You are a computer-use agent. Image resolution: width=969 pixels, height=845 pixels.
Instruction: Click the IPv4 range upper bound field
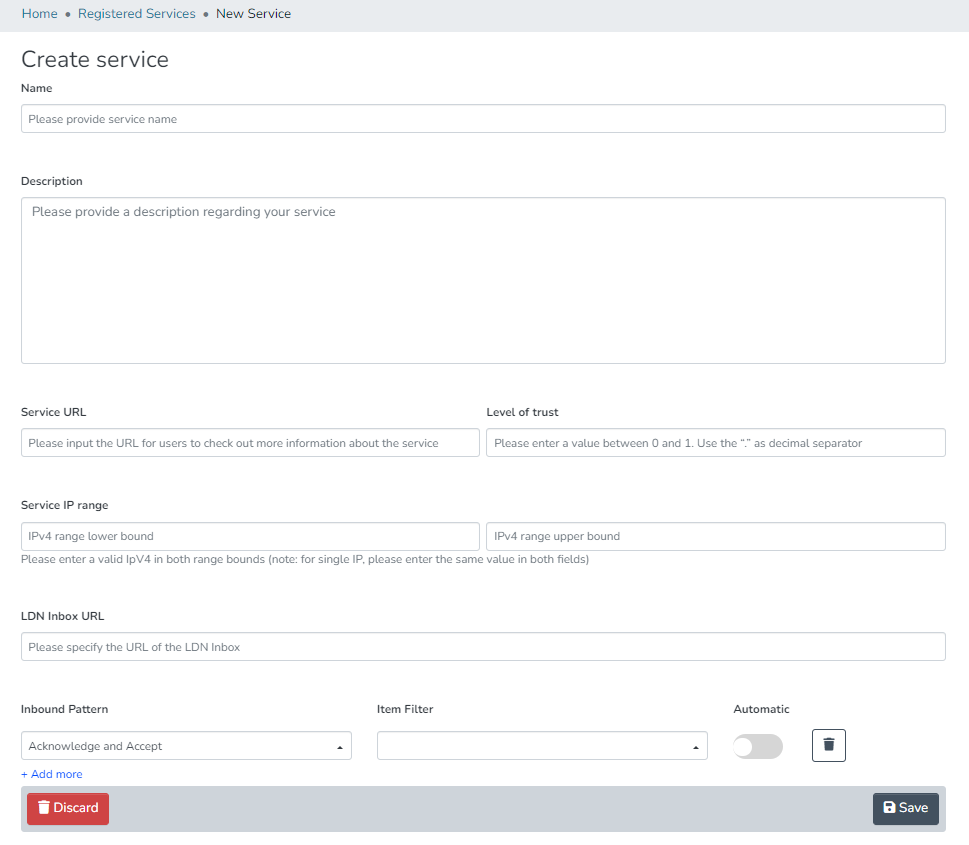pyautogui.click(x=715, y=536)
